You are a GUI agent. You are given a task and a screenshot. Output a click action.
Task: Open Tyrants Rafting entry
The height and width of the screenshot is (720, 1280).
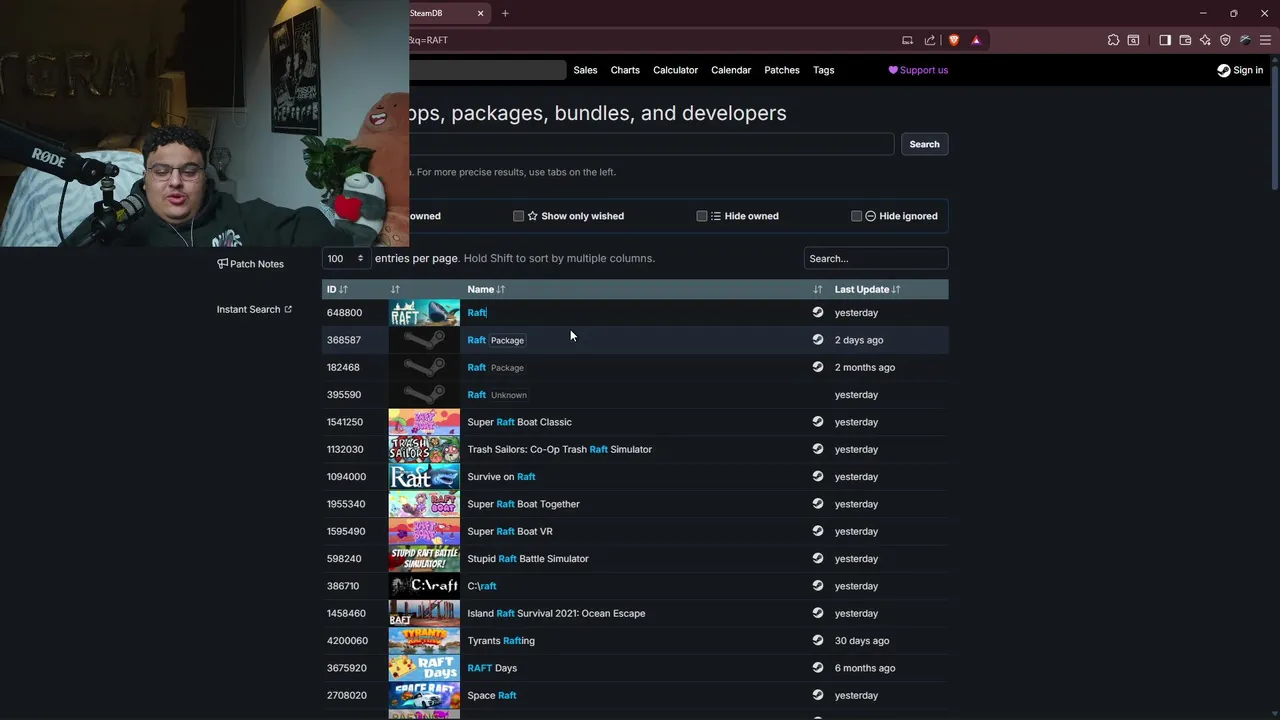tap(501, 640)
